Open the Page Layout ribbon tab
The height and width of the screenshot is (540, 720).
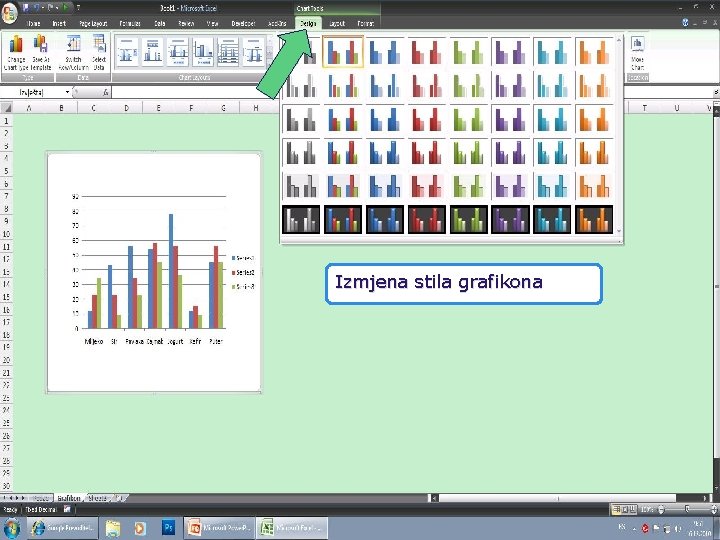point(93,23)
